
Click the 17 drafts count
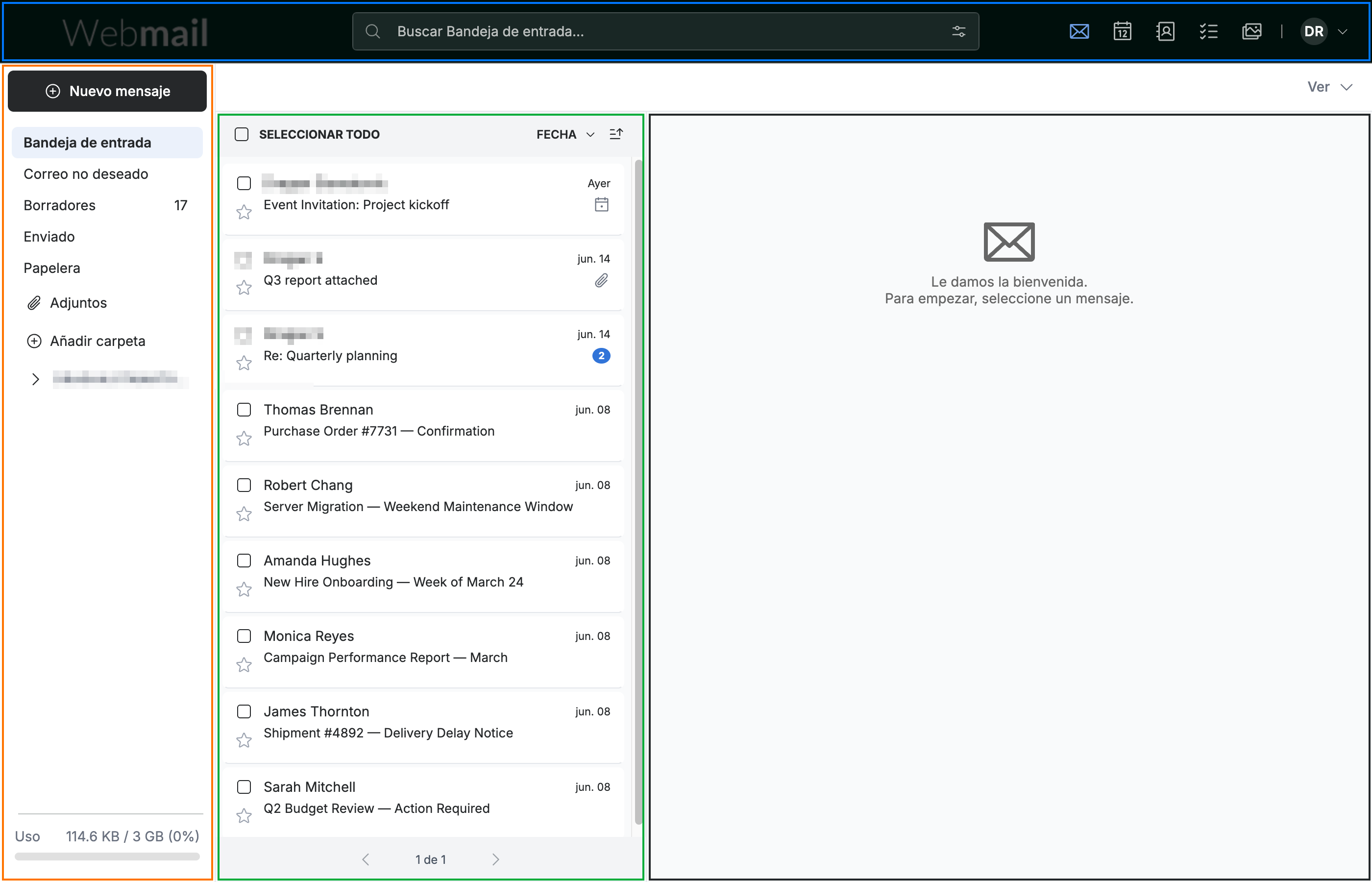pos(181,205)
